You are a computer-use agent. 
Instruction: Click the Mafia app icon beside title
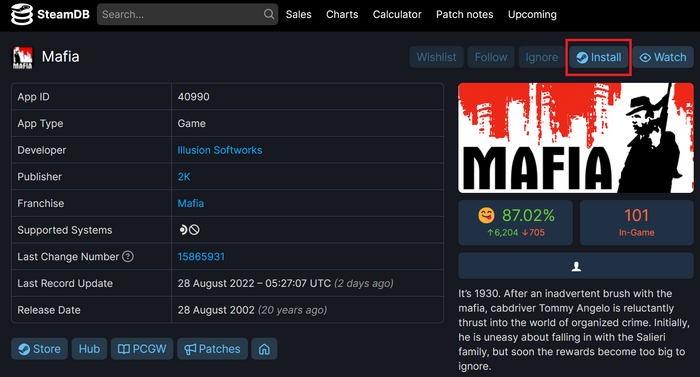[x=22, y=58]
